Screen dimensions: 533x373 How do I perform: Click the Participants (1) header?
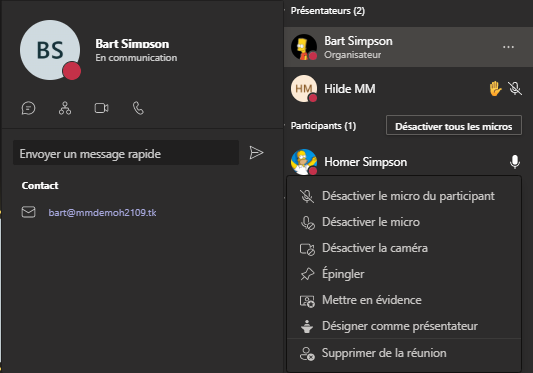pos(323,126)
